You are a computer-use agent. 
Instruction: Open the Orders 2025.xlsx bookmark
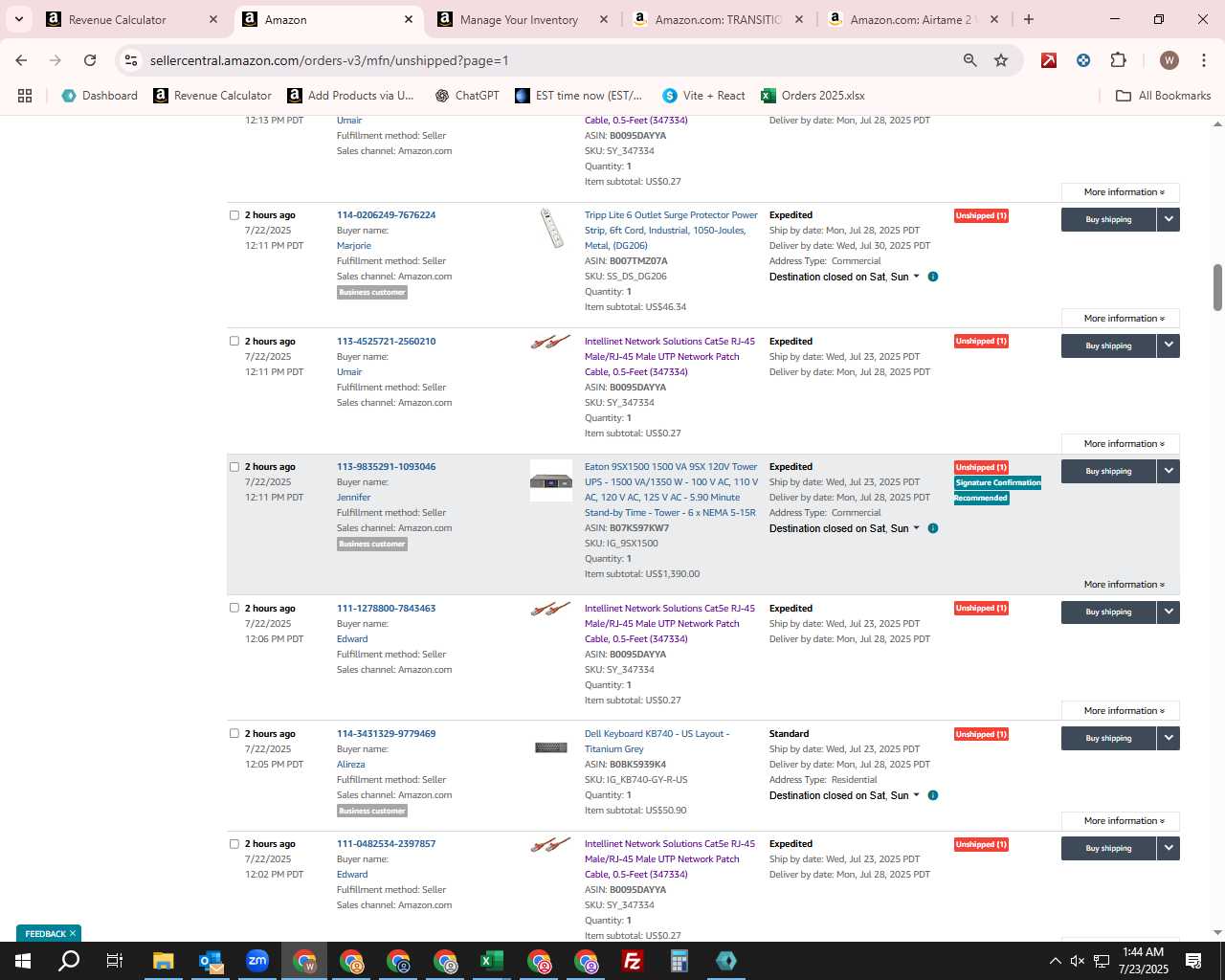[813, 96]
